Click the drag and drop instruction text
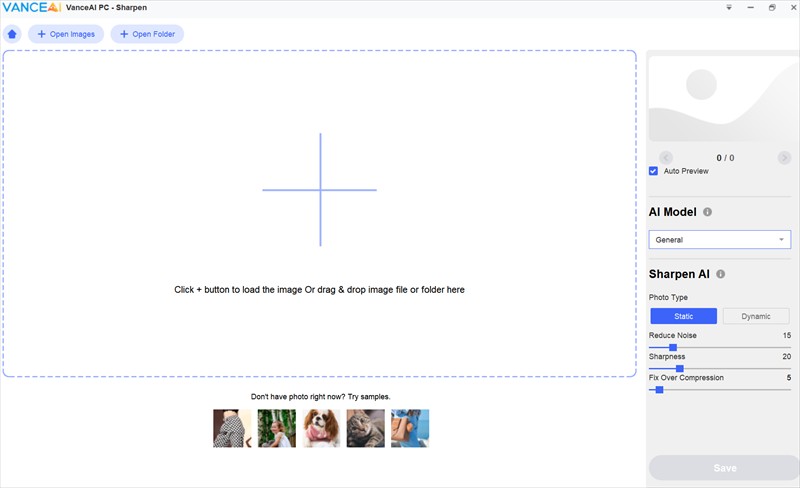 tap(319, 289)
